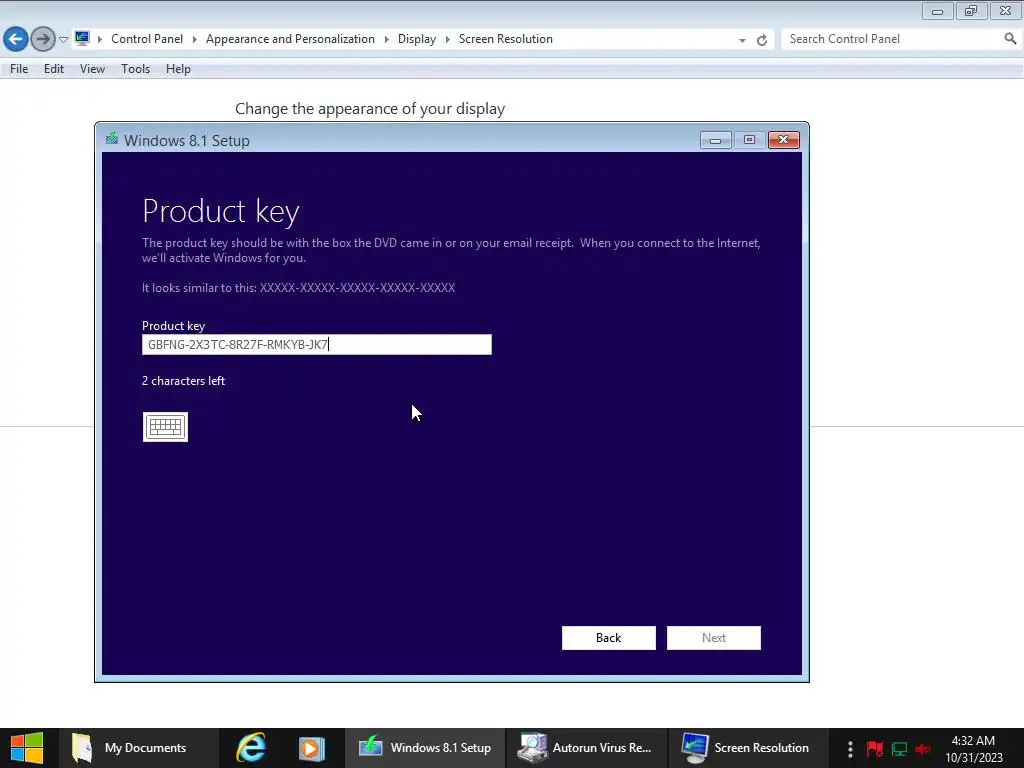Go Back in Windows 8.1 Setup
The image size is (1024, 768).
pos(609,638)
